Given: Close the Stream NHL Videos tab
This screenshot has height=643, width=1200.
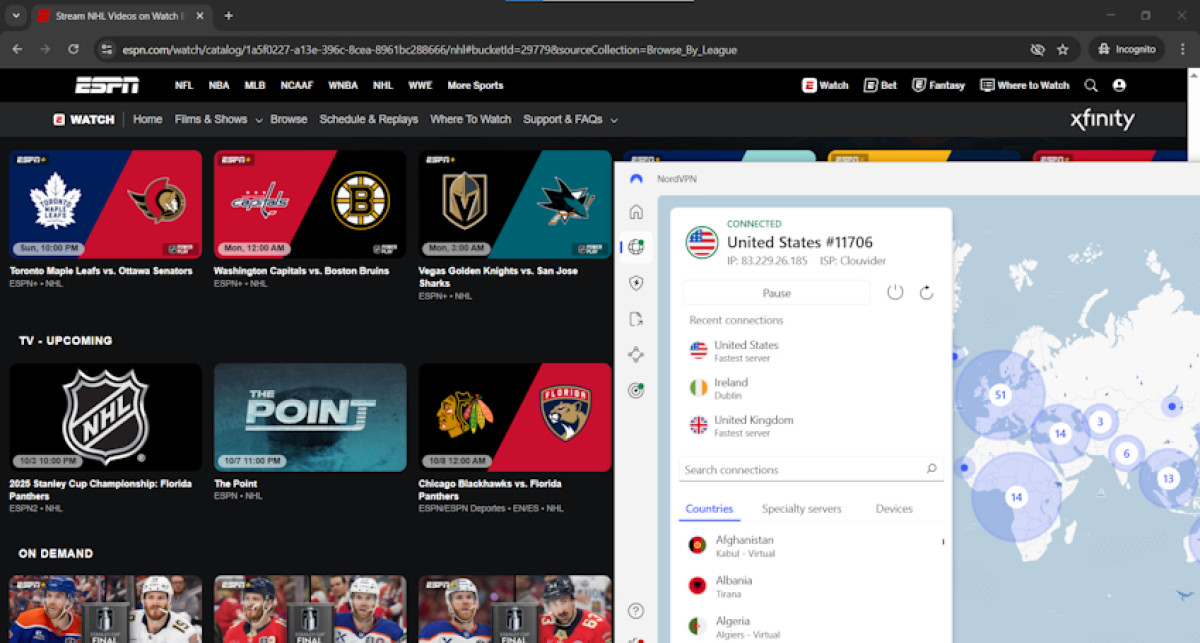Looking at the screenshot, I should [x=202, y=16].
